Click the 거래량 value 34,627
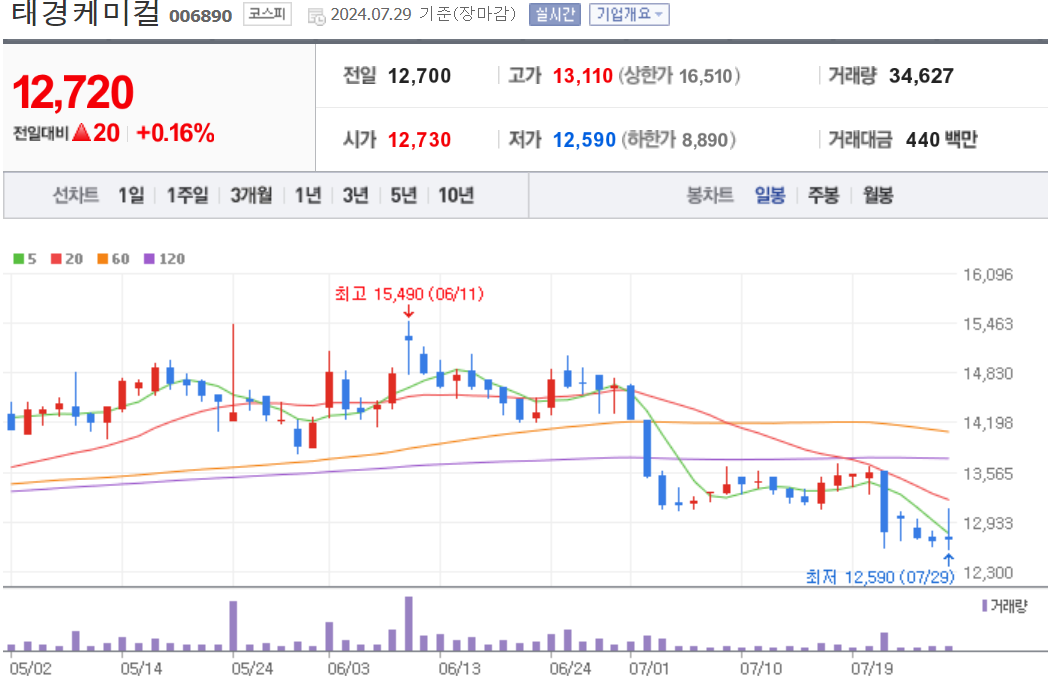This screenshot has height=676, width=1048. click(921, 76)
